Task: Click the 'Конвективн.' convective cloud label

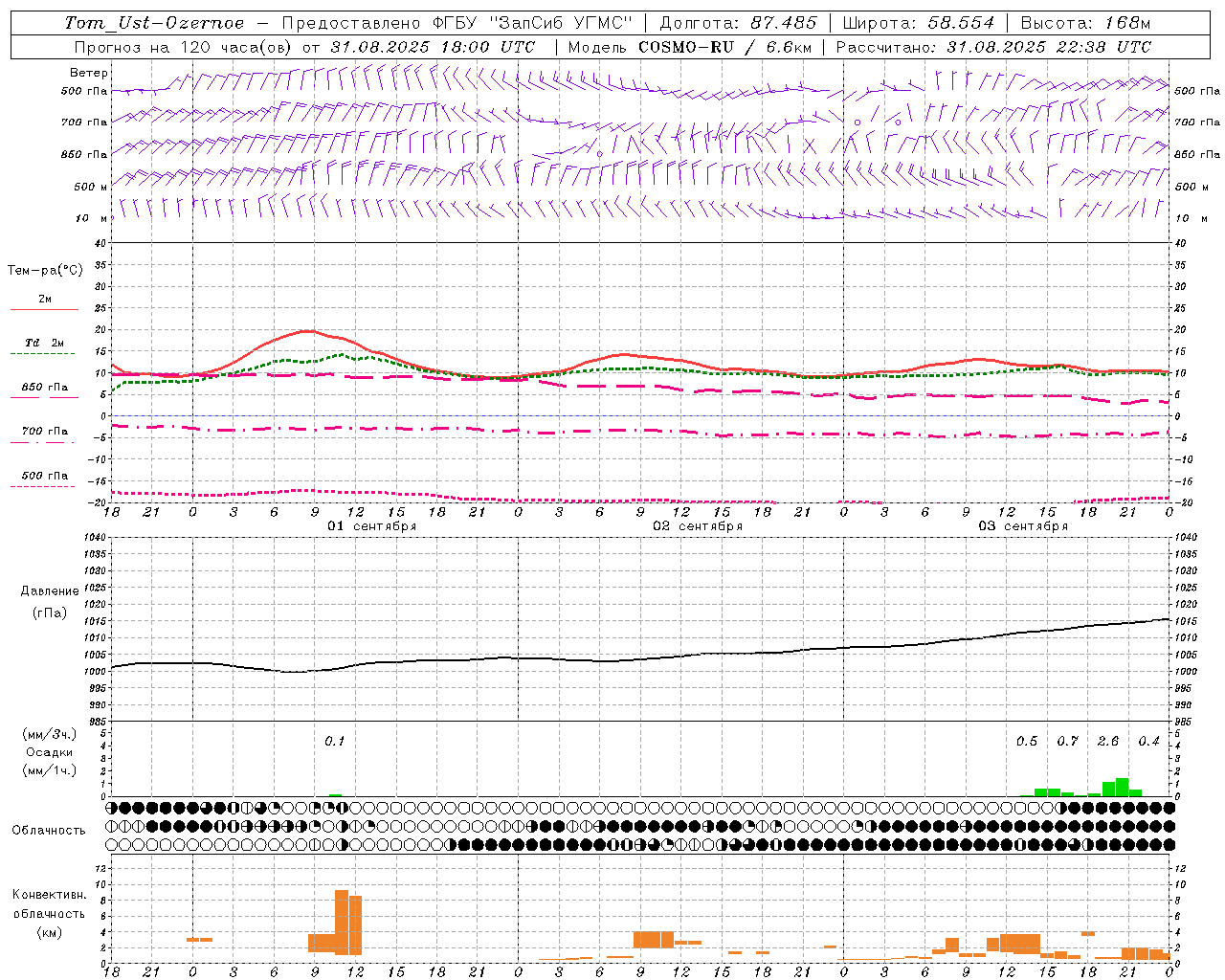Action: [49, 895]
